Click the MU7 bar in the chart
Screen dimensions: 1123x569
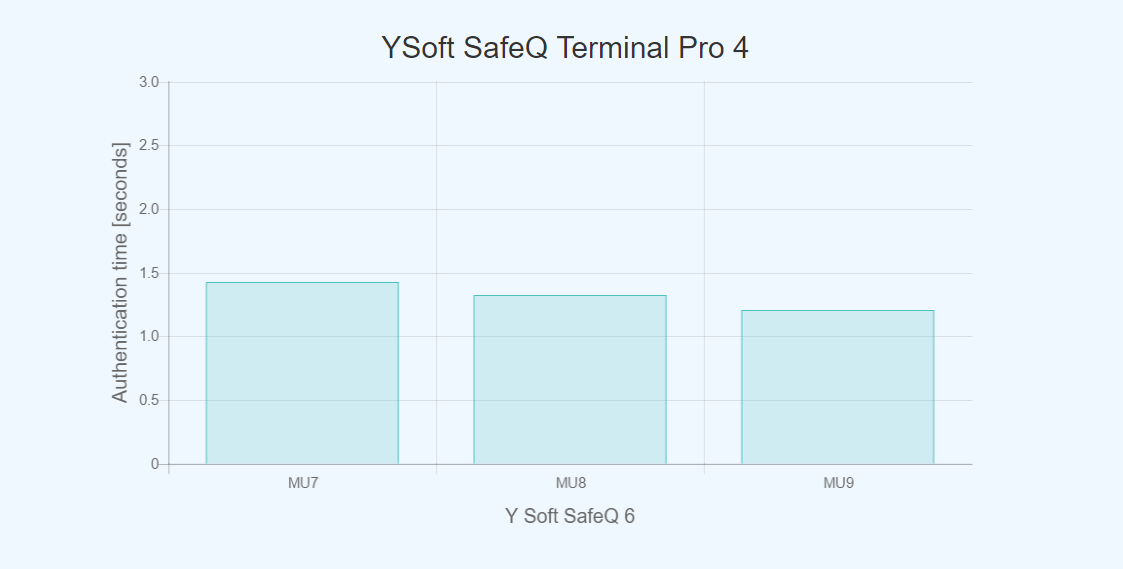pyautogui.click(x=302, y=373)
